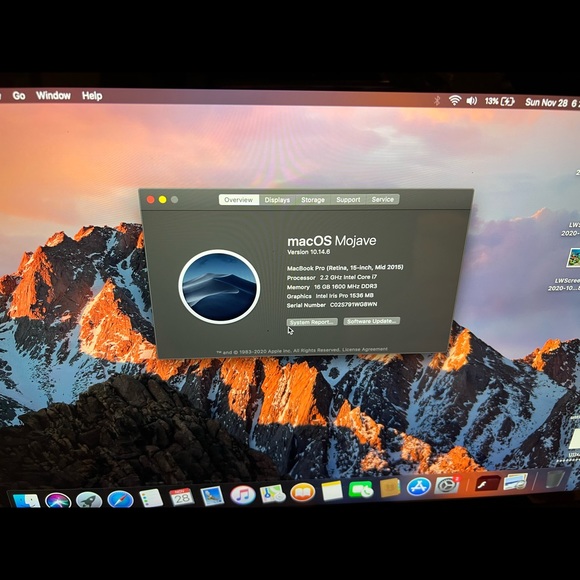The width and height of the screenshot is (580, 580).
Task: Click the serial number value
Action: pyautogui.click(x=354, y=305)
